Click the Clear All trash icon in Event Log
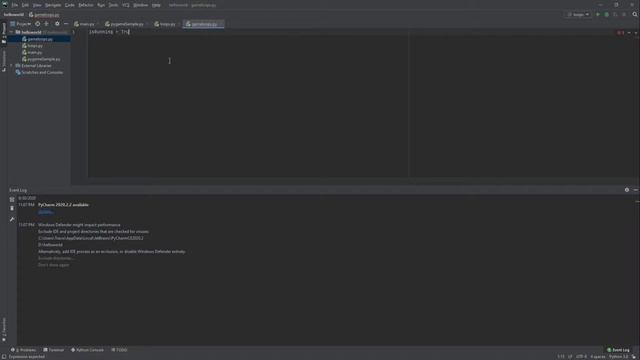The image size is (640, 360). pos(12,209)
